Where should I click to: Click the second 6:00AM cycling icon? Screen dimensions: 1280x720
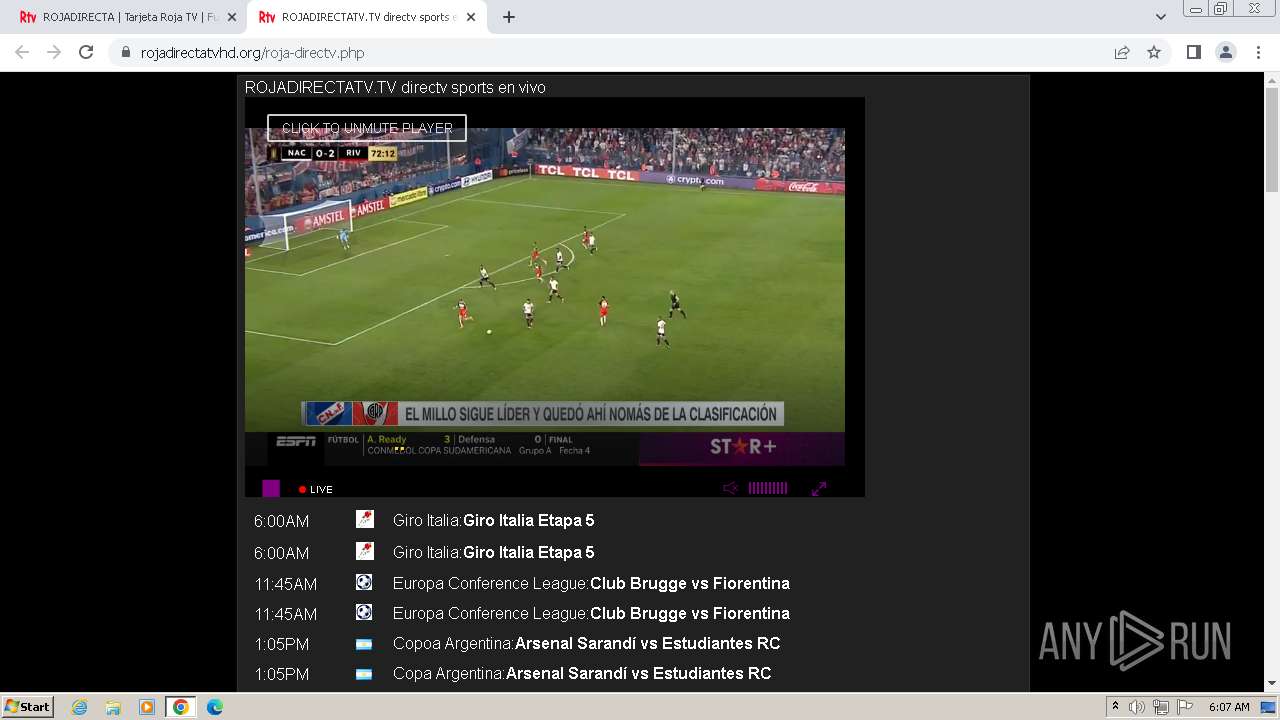pyautogui.click(x=365, y=551)
